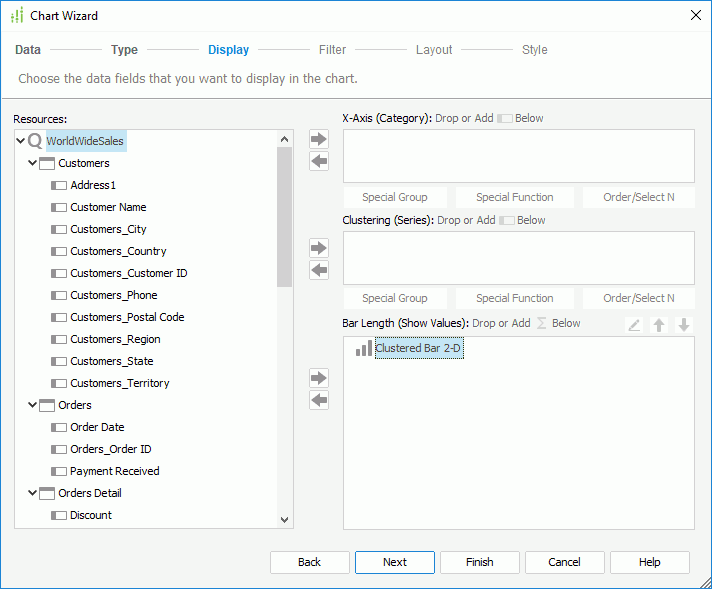Open Help for the Chart Wizard
This screenshot has height=589, width=712.
coord(649,562)
